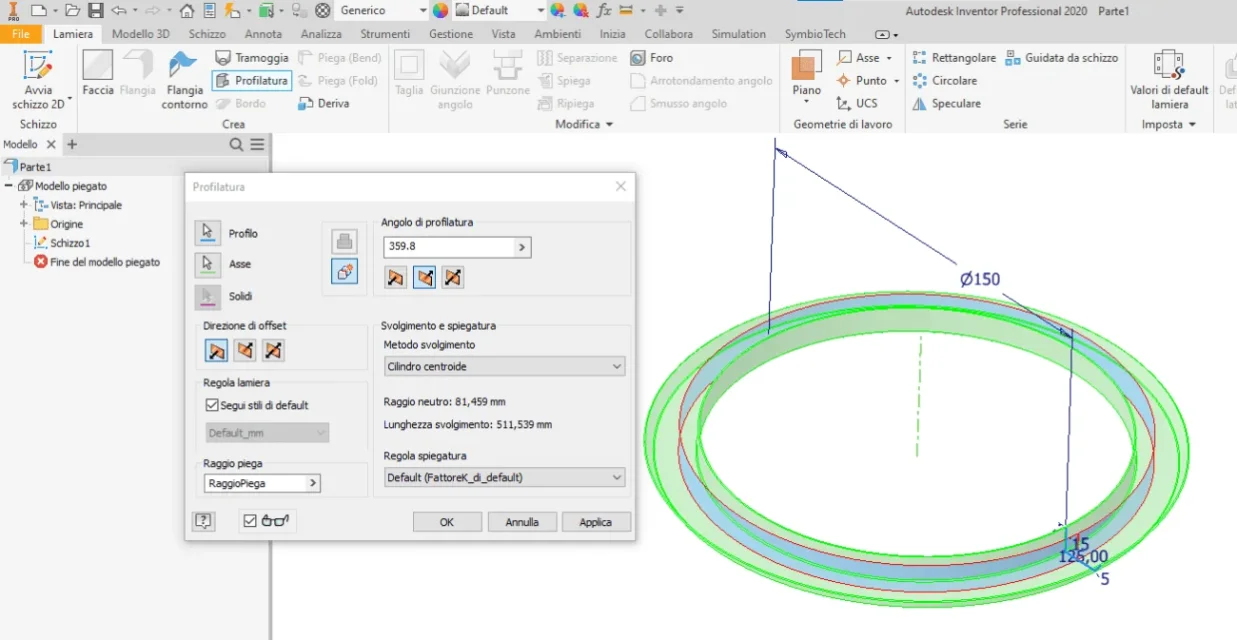Select third Angolo di profilatura direction

453,277
